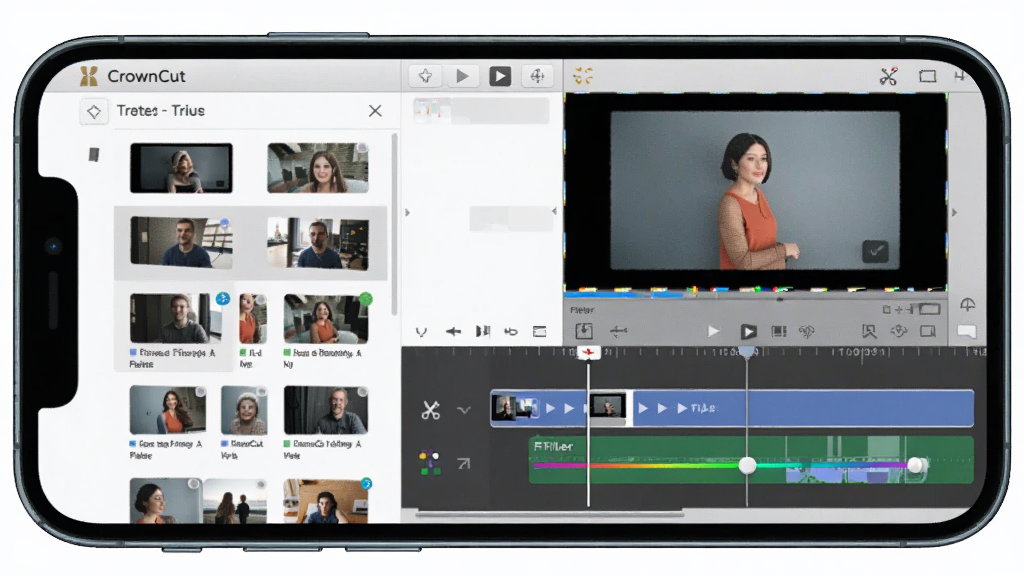Click the undo arrow icon below the middle panel
This screenshot has height=576, width=1024.
tap(511, 332)
